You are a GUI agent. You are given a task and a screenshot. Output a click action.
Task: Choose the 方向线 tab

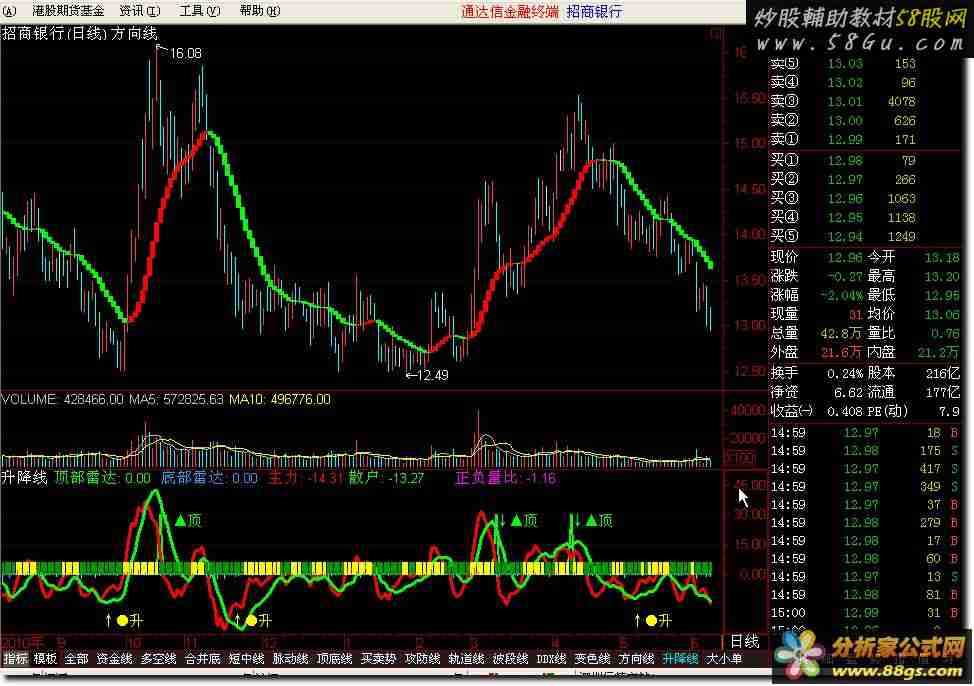[637, 658]
